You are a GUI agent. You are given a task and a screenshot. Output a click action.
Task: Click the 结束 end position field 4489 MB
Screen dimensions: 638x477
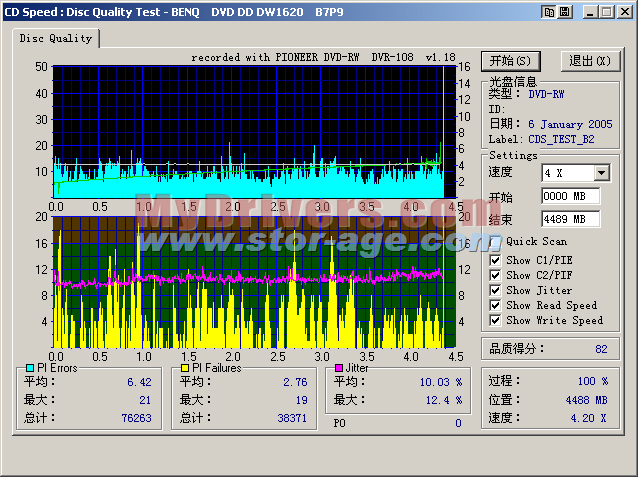click(570, 219)
